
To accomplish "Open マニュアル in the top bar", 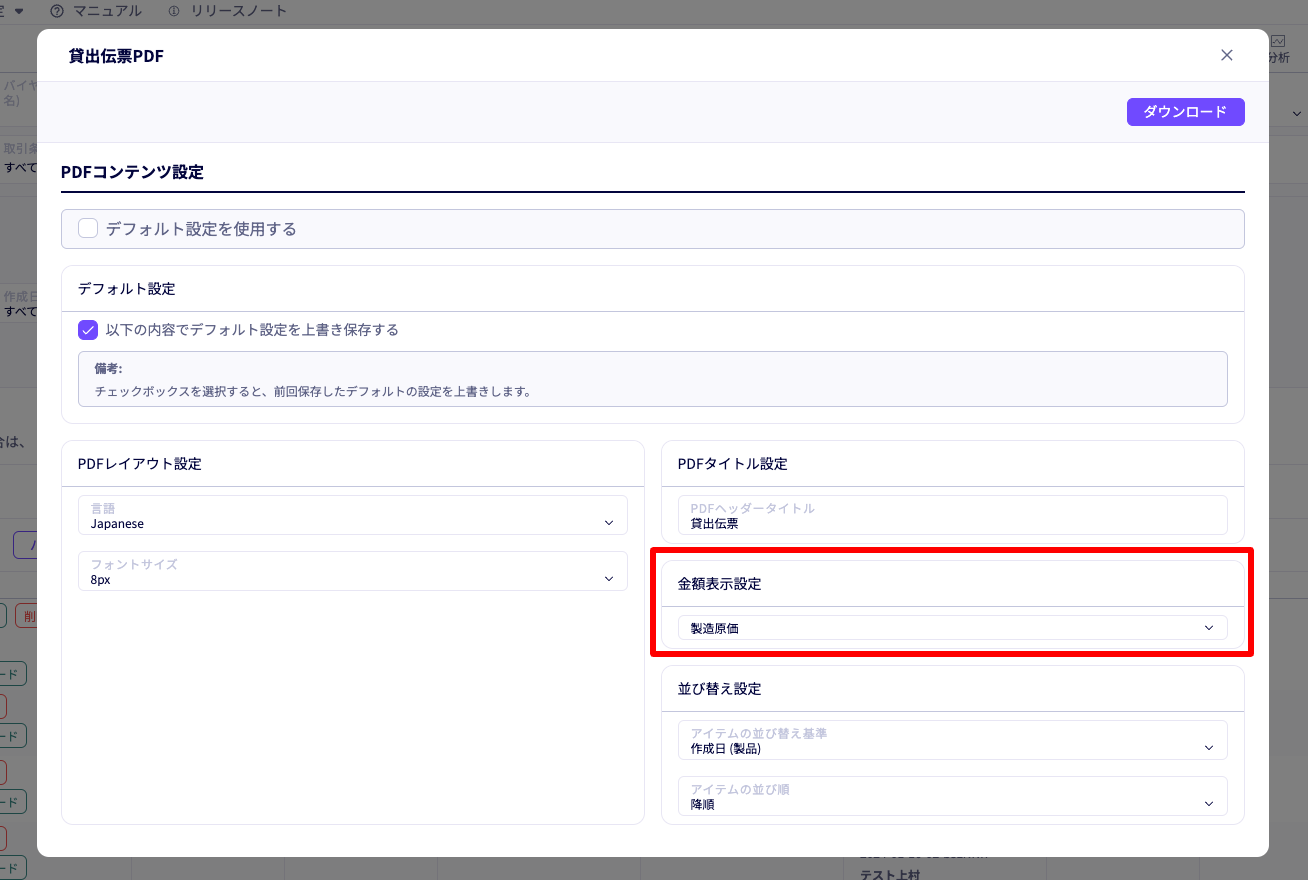I will (x=107, y=11).
